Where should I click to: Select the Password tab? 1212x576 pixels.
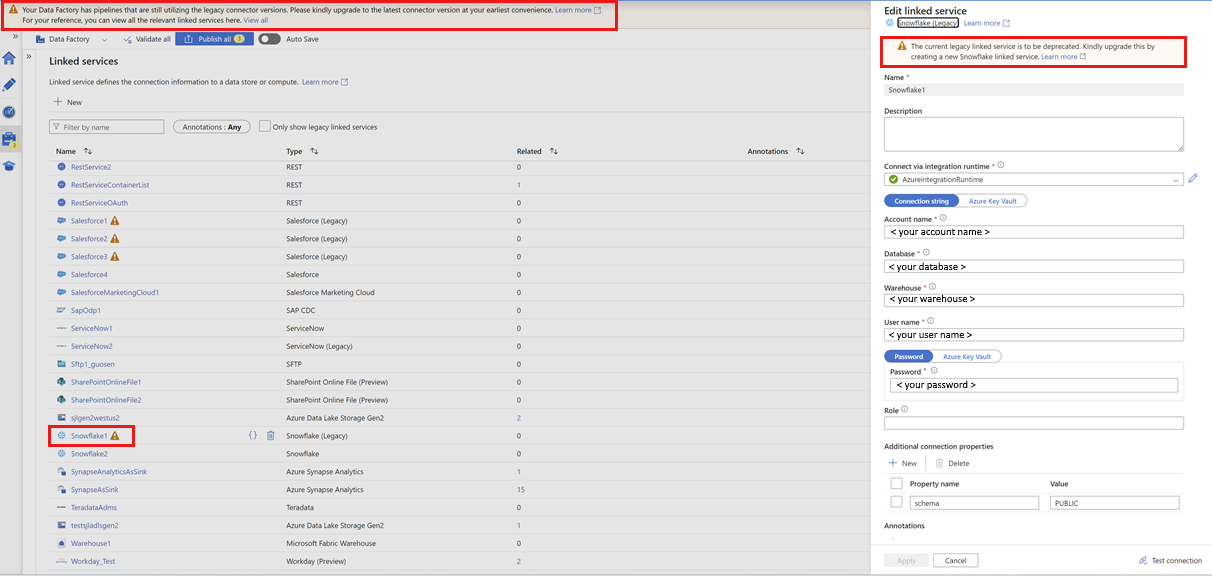click(x=908, y=357)
